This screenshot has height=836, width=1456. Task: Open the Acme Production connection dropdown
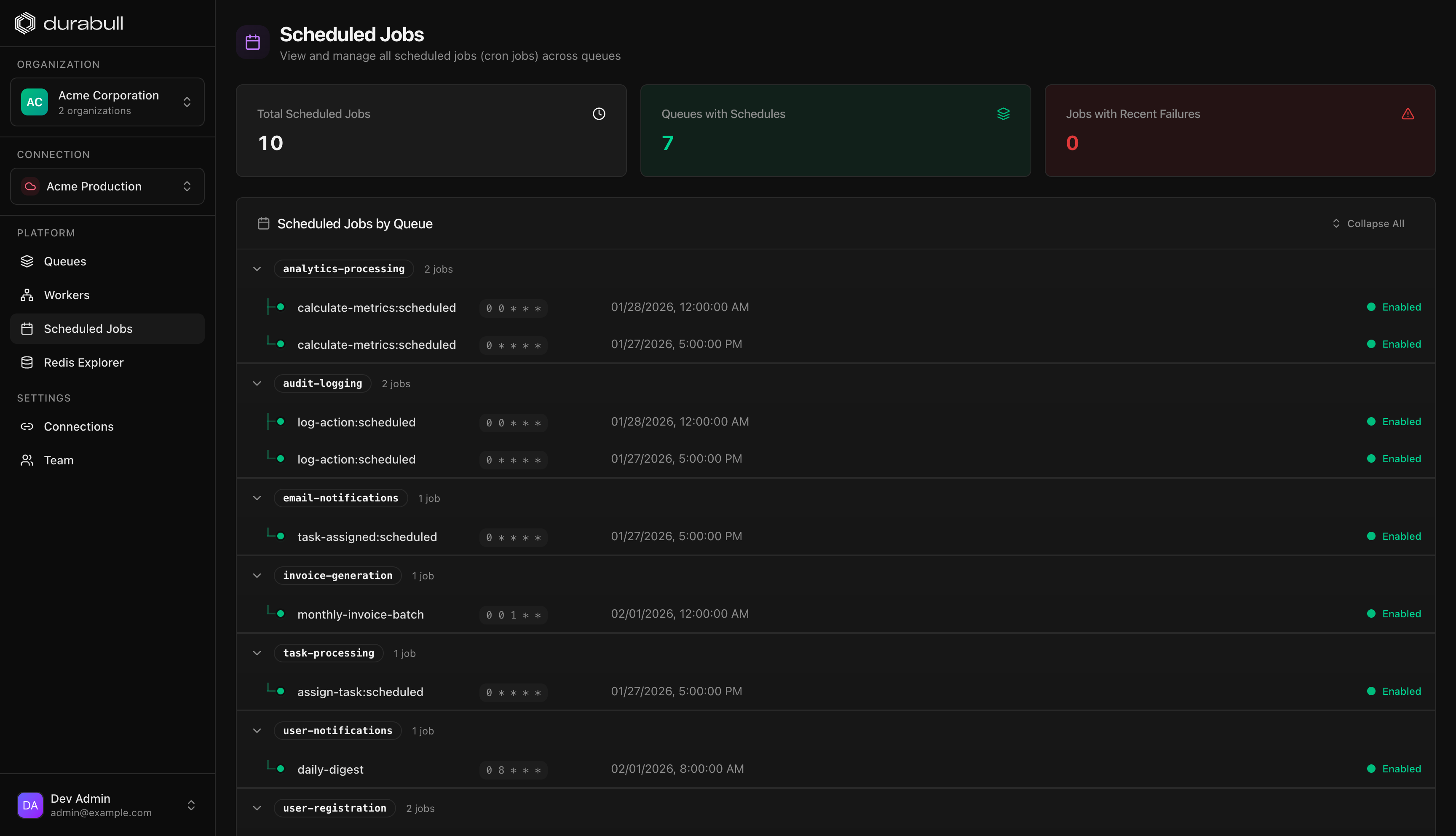coord(107,186)
